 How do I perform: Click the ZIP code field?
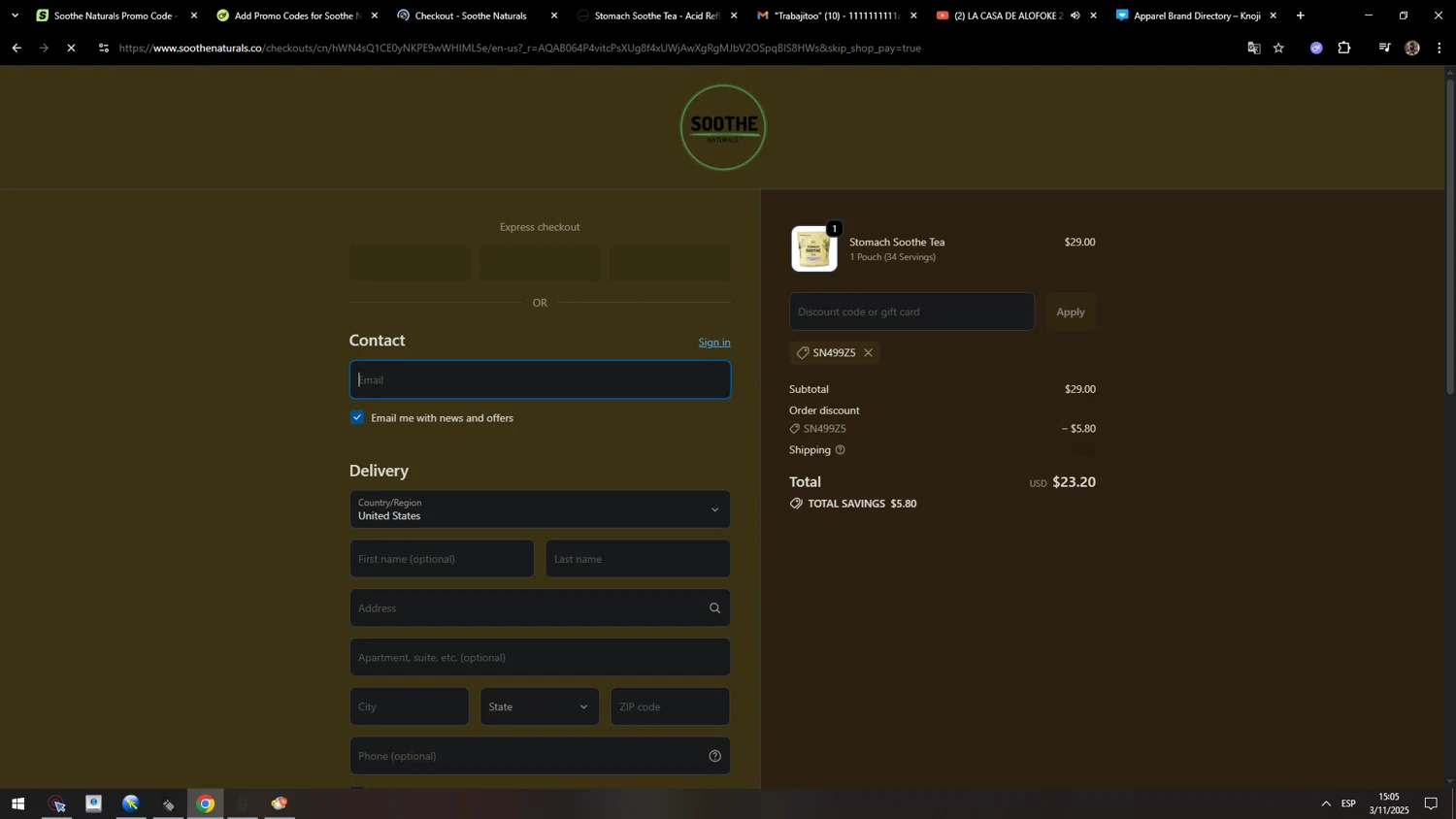[670, 706]
